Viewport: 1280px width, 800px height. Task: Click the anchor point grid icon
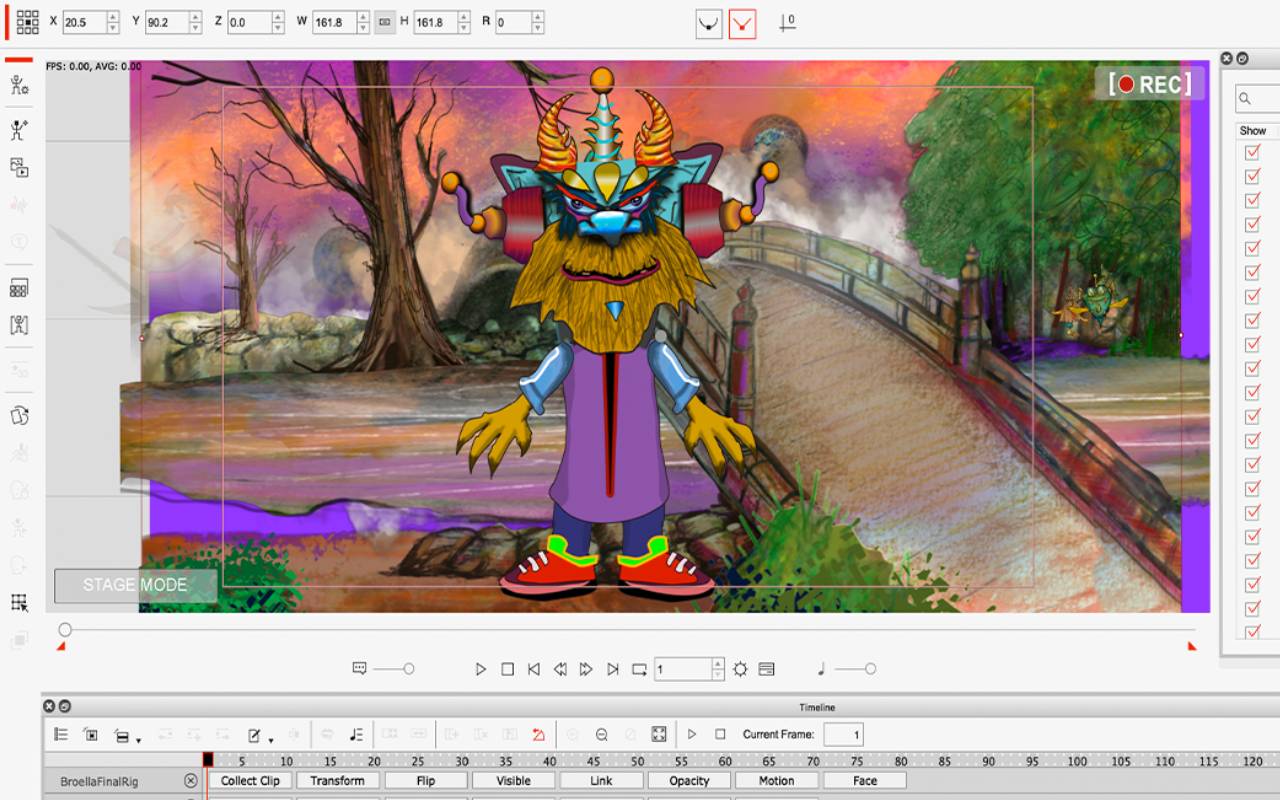(28, 22)
